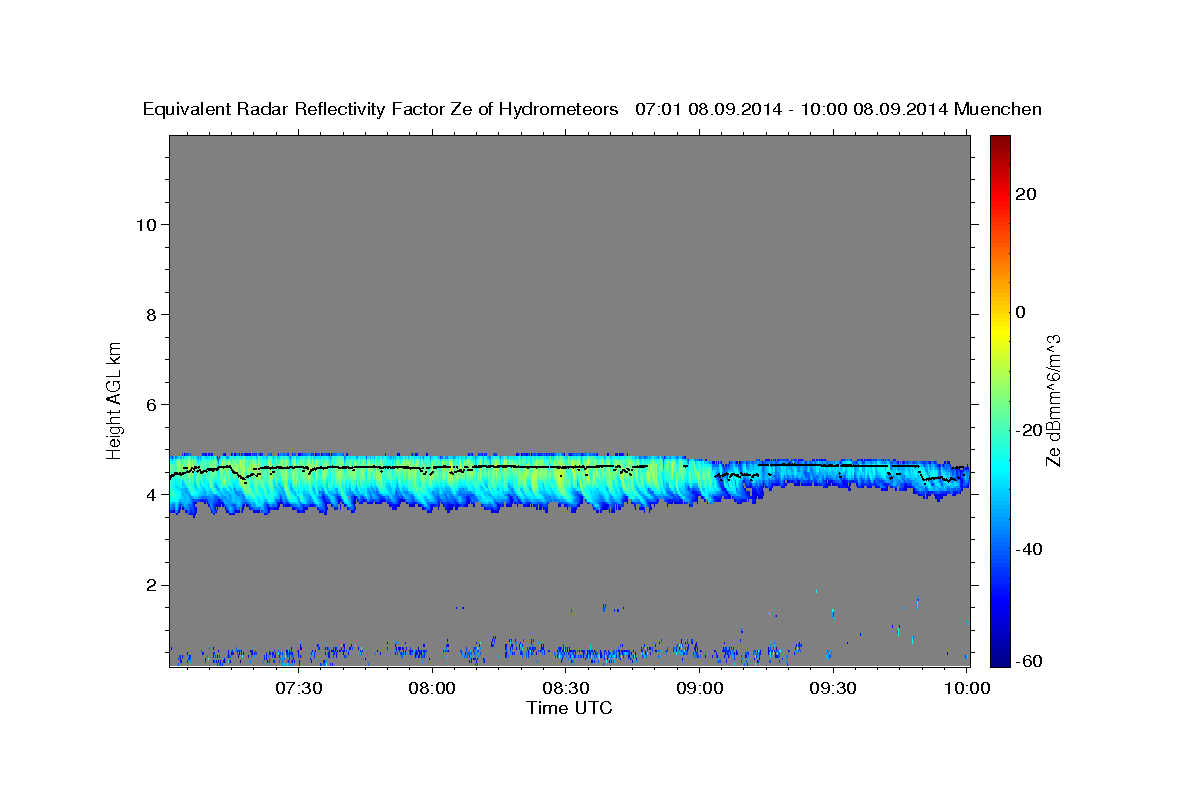Click the colorbar value 20

1026,194
